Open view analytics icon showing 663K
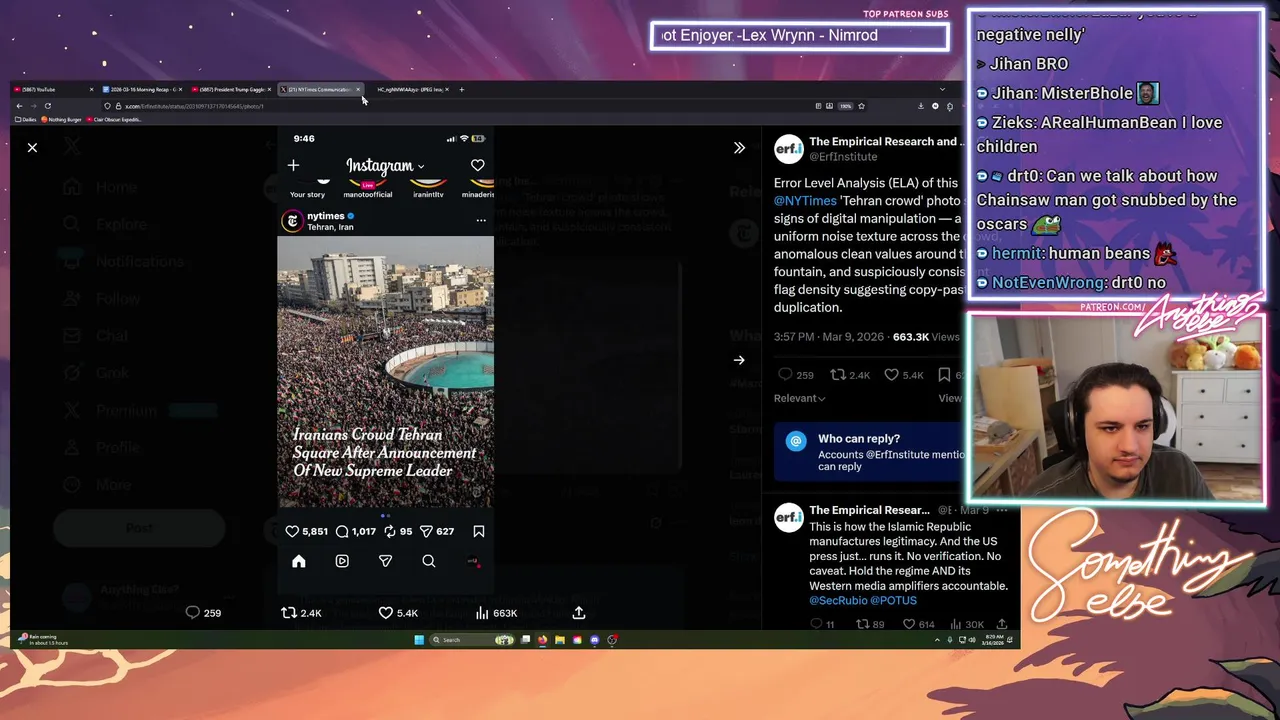Screen dimensions: 1280x720 pyautogui.click(x=482, y=613)
